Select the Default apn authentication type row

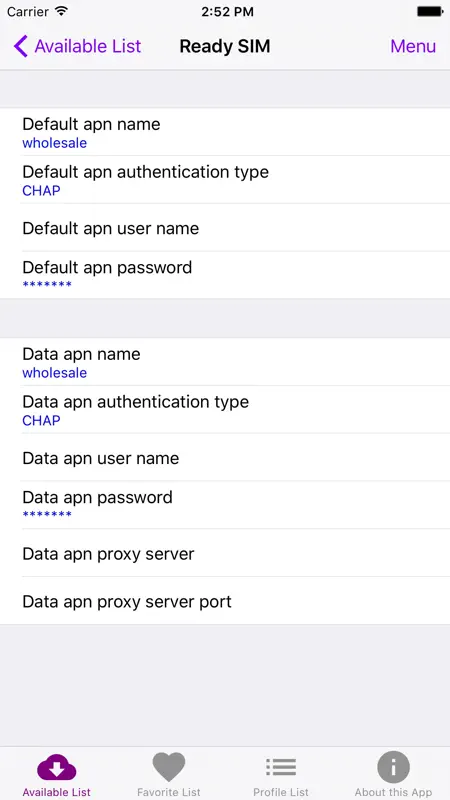225,180
